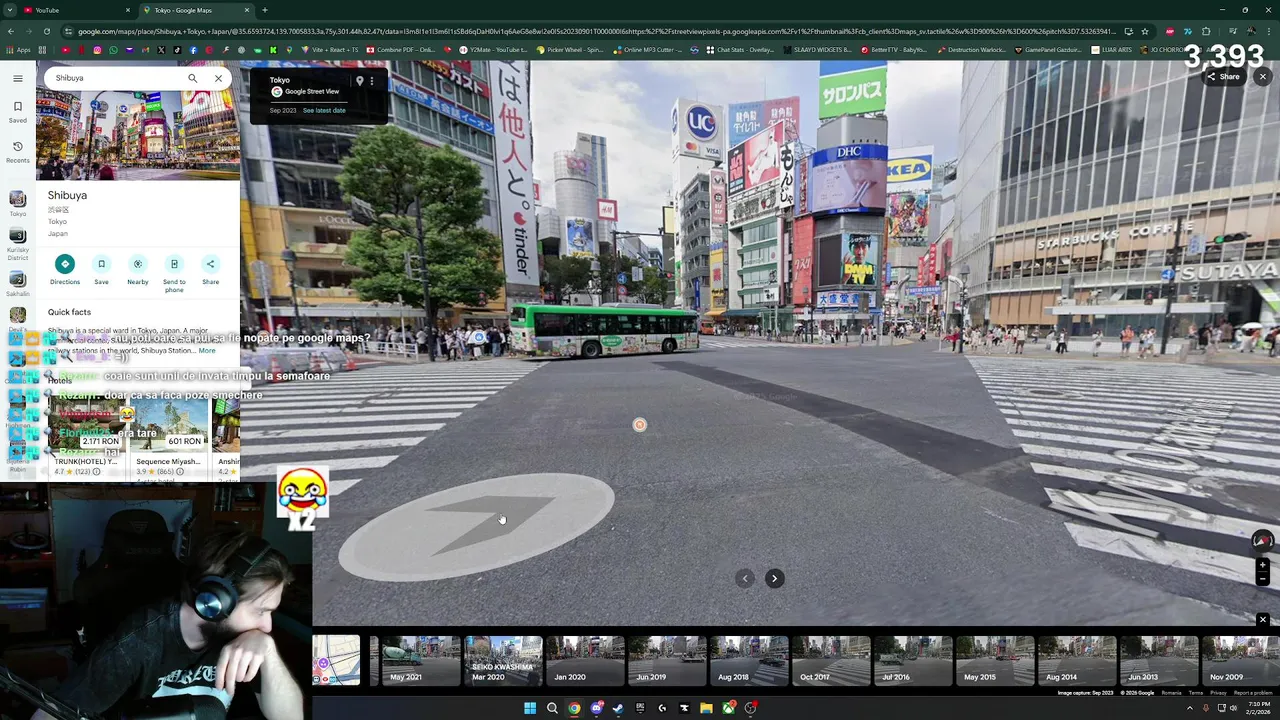1280x720 pixels.
Task: Click the Nearby icon for Shibuya
Action: point(138,264)
